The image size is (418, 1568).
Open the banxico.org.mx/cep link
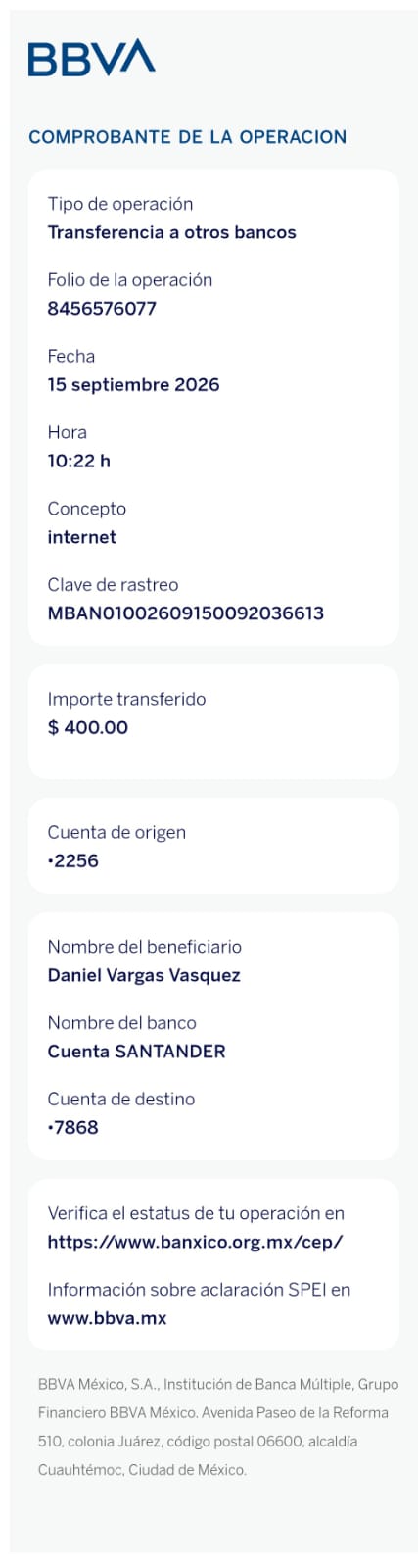point(195,1242)
